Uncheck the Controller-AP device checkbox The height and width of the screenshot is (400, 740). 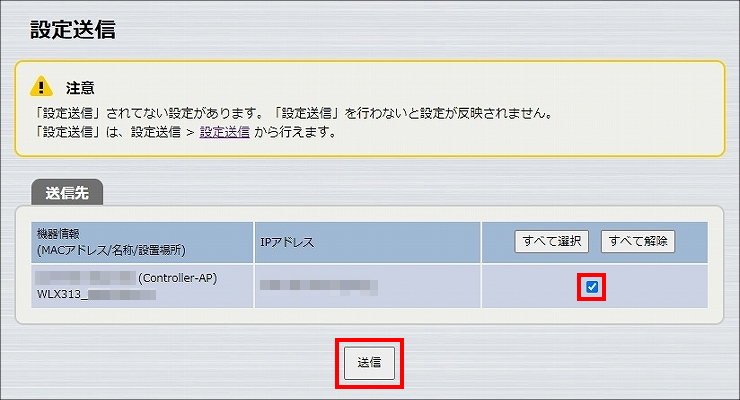[x=592, y=287]
